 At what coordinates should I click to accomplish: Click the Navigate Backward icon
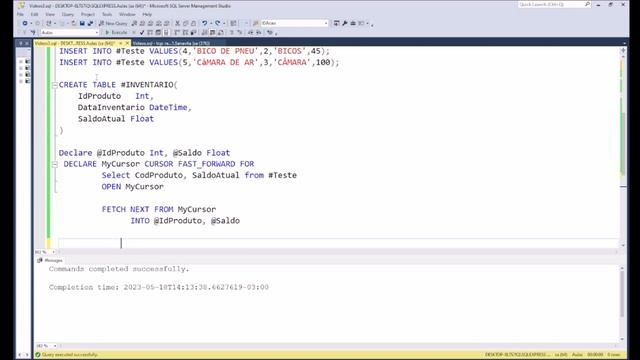(25, 23)
